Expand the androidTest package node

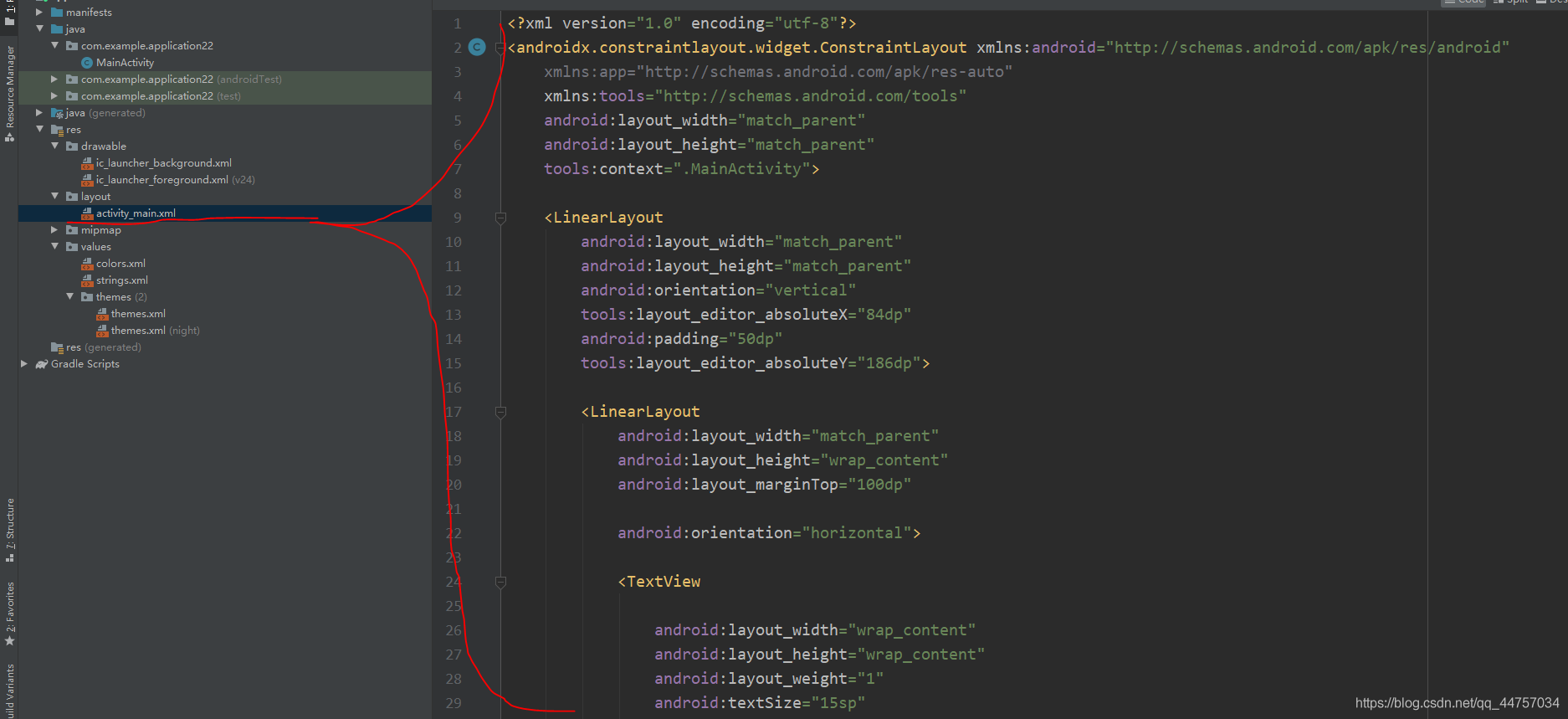[54, 79]
